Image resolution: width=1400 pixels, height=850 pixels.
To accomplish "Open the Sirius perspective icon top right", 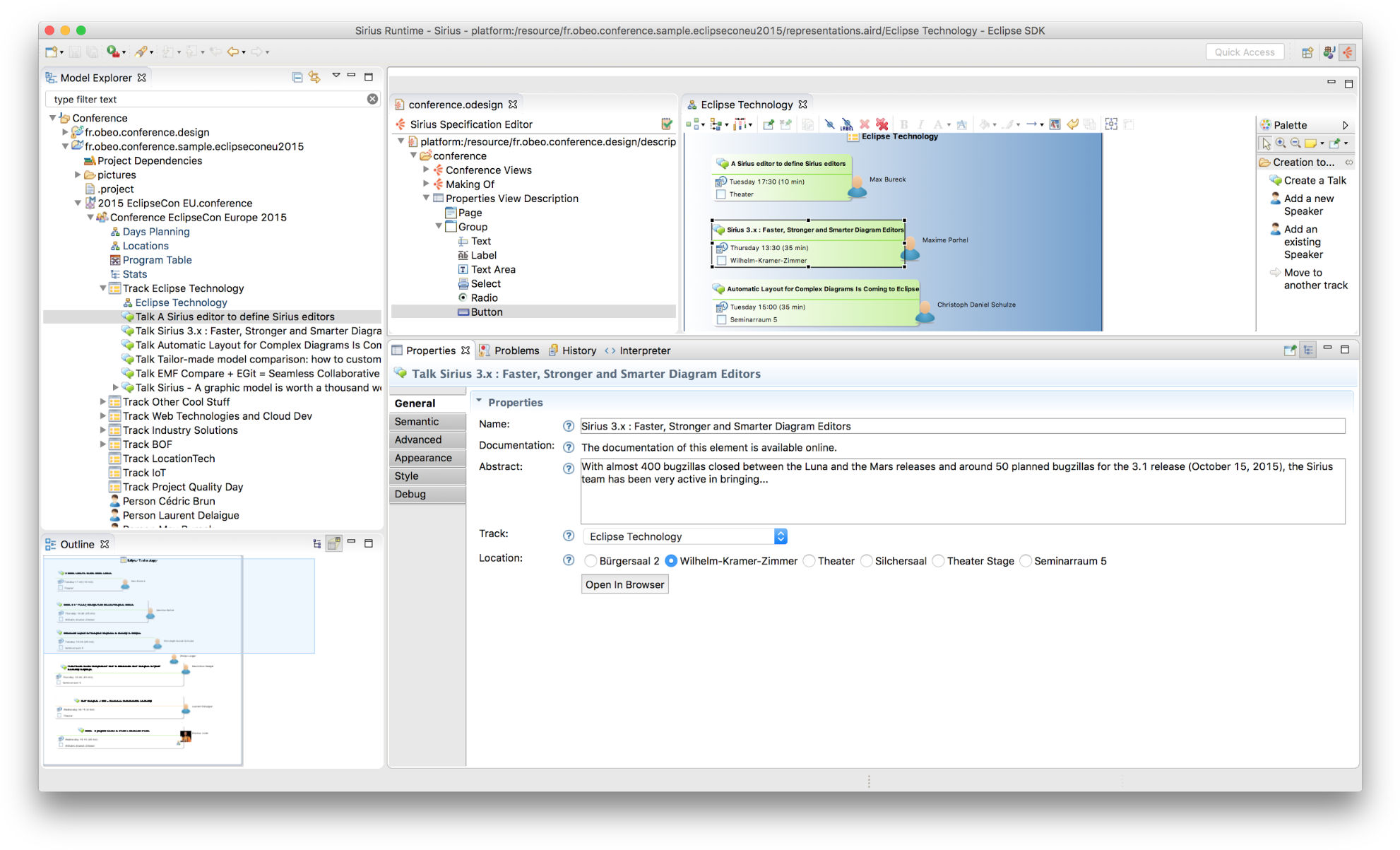I will click(x=1348, y=52).
